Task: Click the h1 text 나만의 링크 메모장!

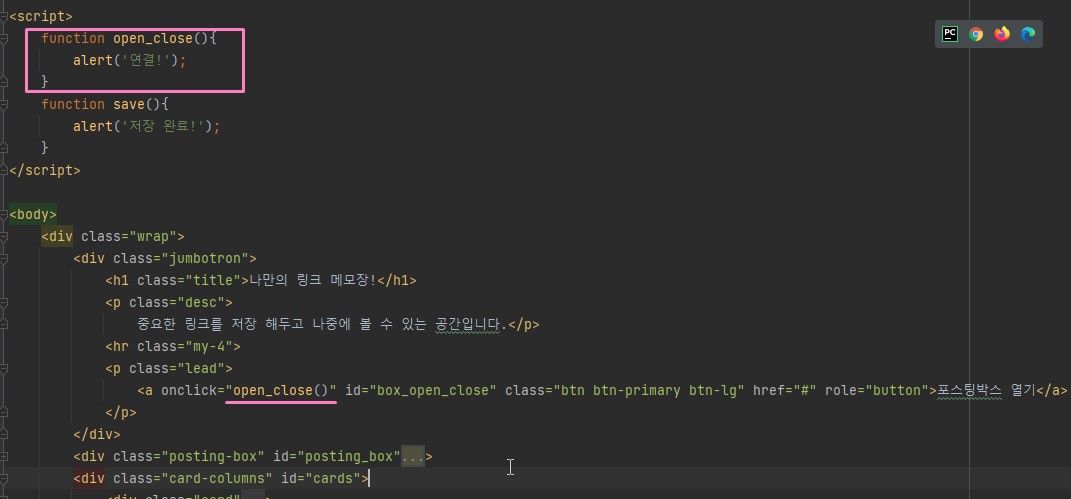Action: coord(313,281)
